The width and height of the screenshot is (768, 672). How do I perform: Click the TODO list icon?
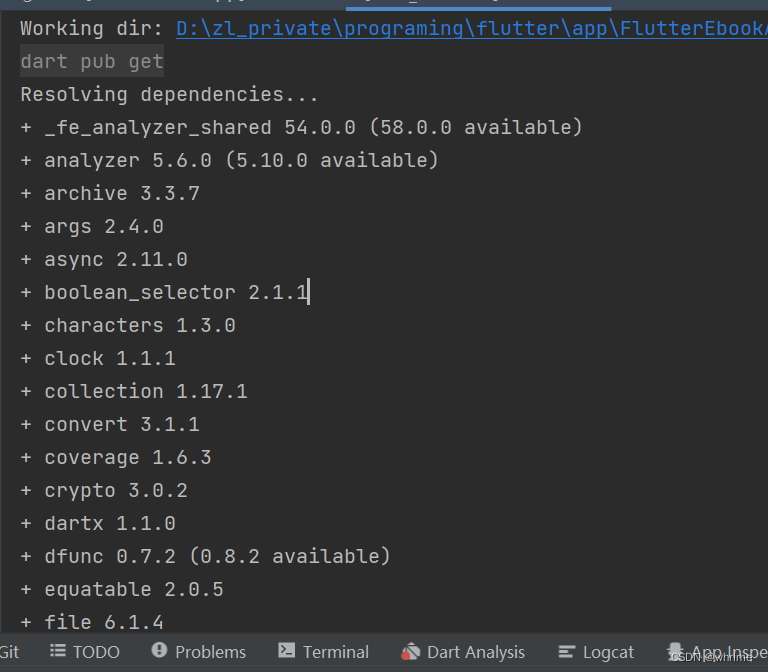coord(58,651)
